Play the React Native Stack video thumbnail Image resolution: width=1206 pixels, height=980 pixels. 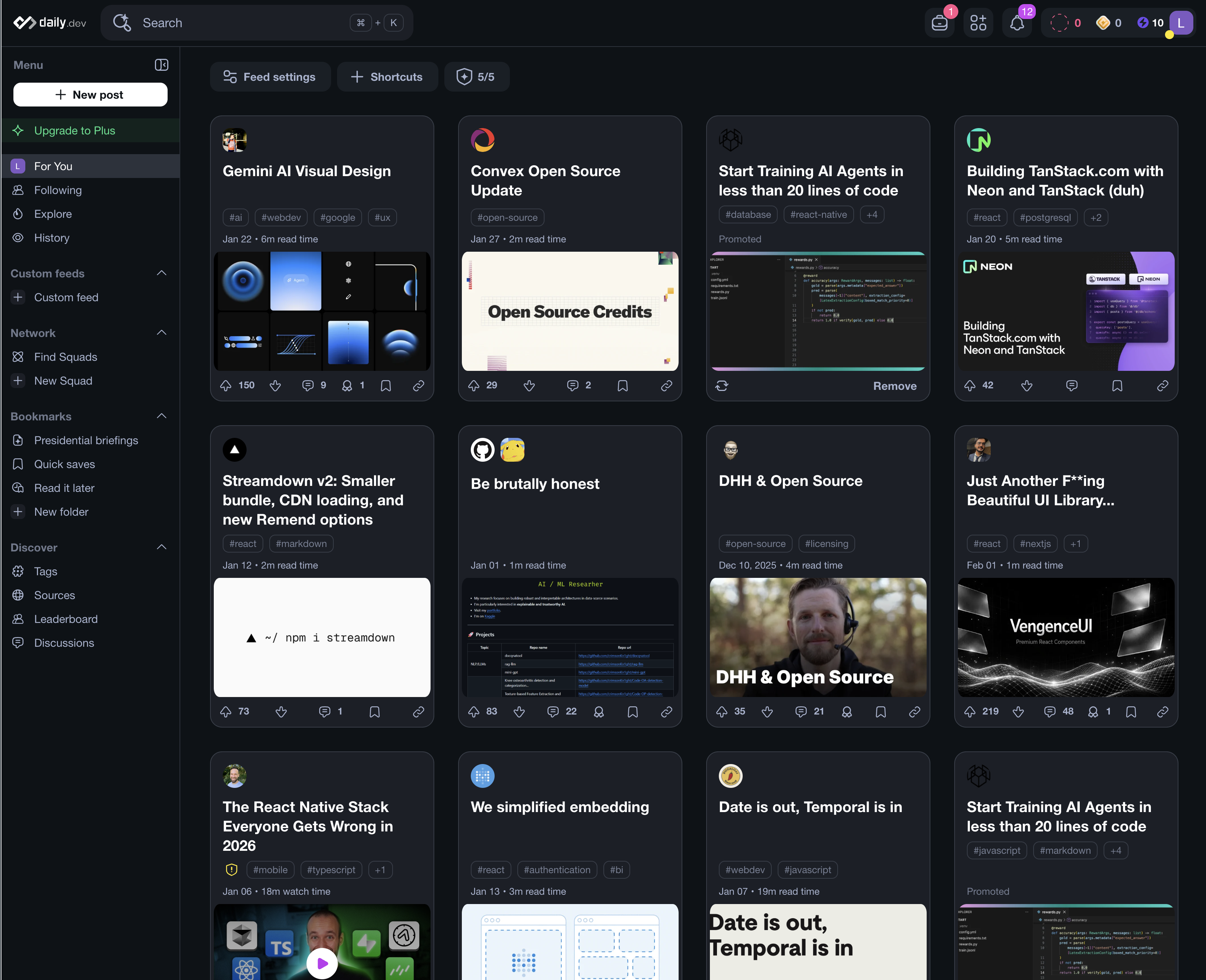click(x=322, y=963)
